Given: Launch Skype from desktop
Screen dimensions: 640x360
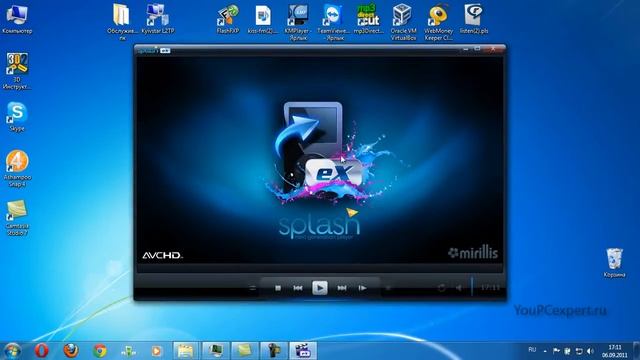Looking at the screenshot, I should (x=17, y=116).
